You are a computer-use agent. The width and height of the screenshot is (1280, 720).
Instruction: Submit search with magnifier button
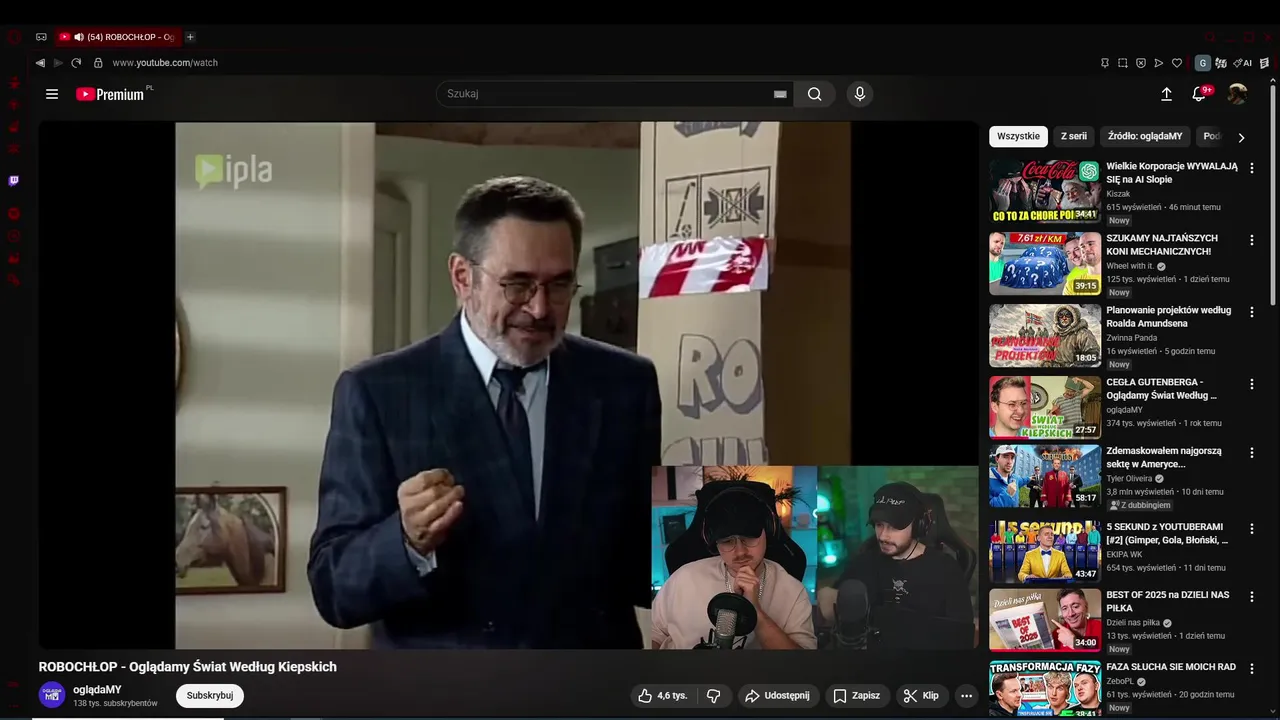click(x=815, y=94)
